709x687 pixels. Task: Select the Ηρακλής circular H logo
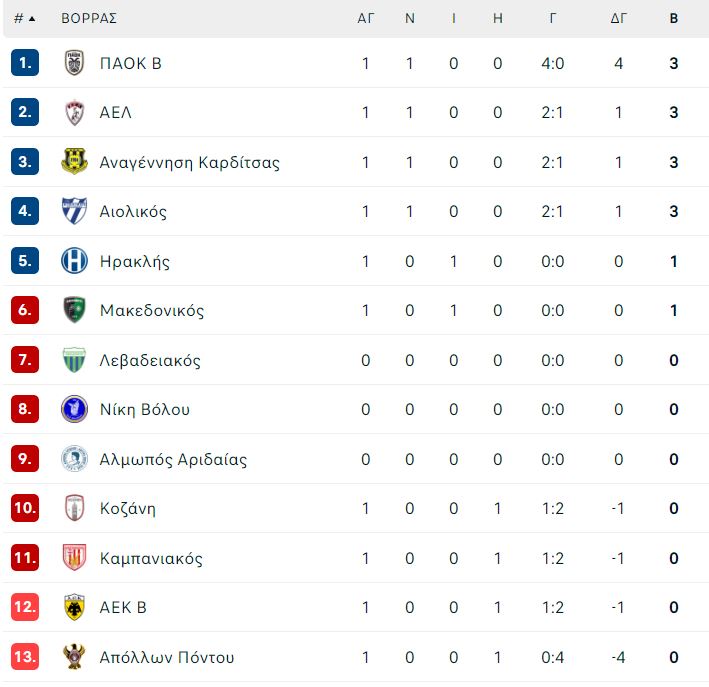(x=74, y=261)
